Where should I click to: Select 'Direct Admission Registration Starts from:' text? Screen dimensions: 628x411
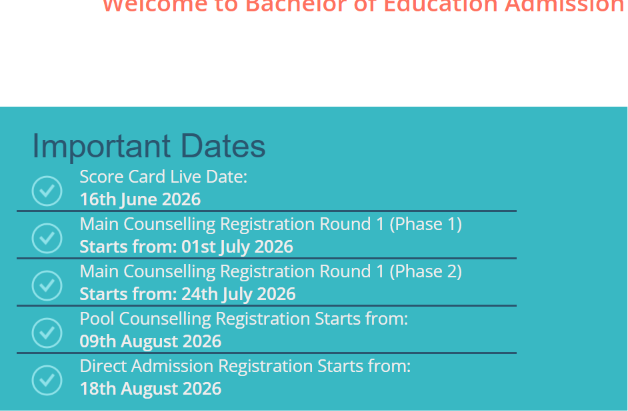click(x=245, y=366)
